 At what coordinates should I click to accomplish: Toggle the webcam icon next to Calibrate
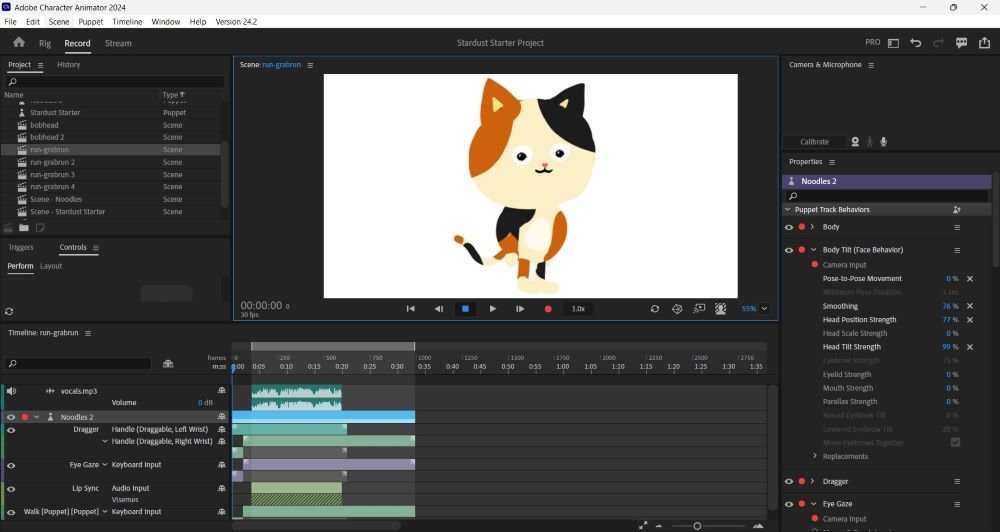pos(855,142)
